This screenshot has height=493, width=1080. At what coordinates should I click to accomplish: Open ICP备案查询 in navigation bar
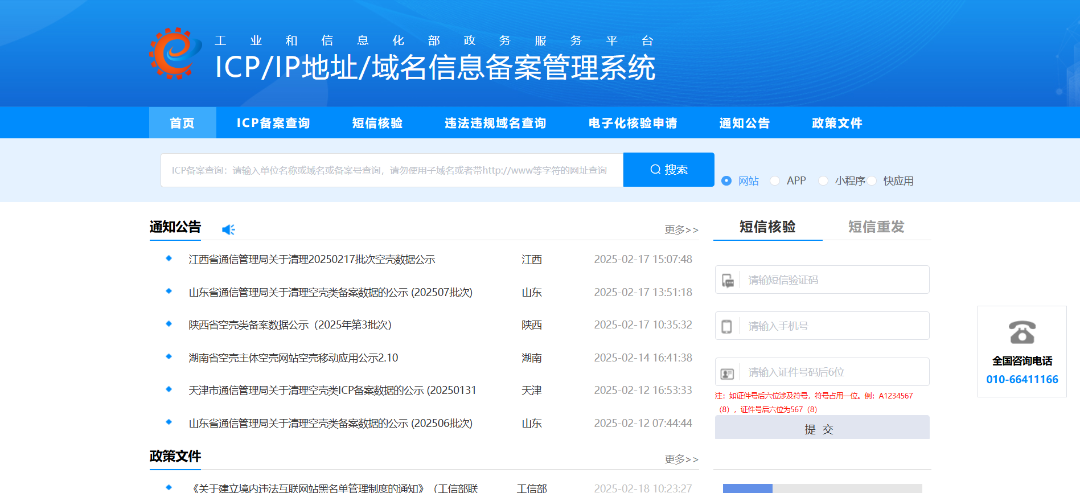pyautogui.click(x=273, y=123)
